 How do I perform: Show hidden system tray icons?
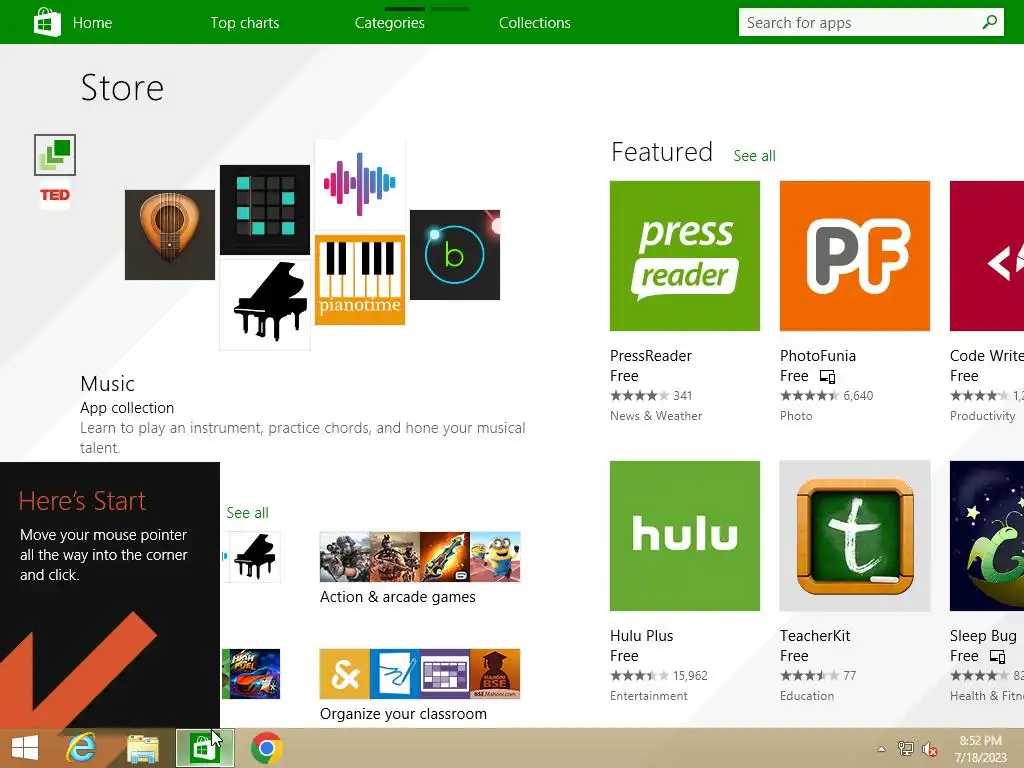882,749
